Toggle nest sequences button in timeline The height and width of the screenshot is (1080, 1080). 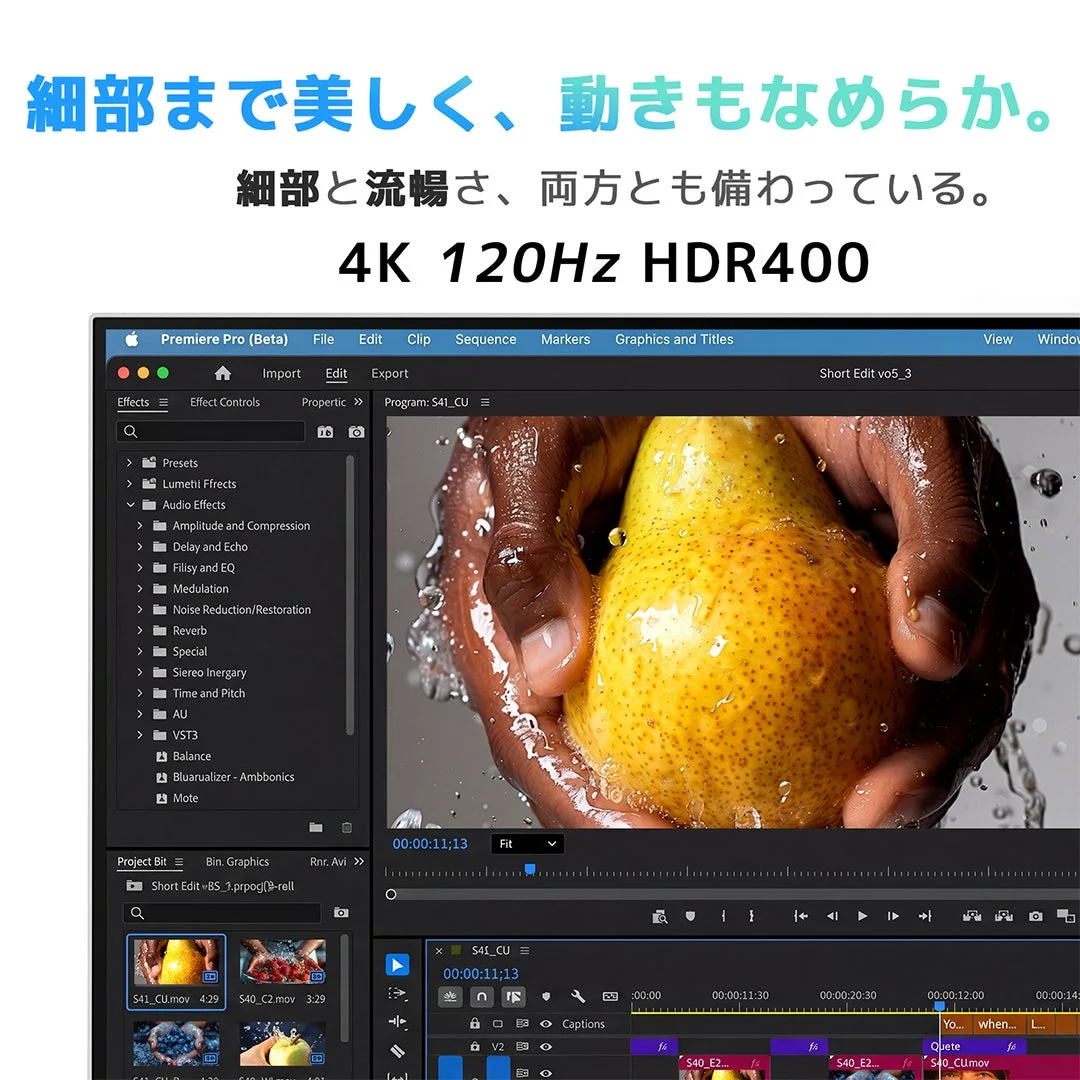click(x=450, y=997)
